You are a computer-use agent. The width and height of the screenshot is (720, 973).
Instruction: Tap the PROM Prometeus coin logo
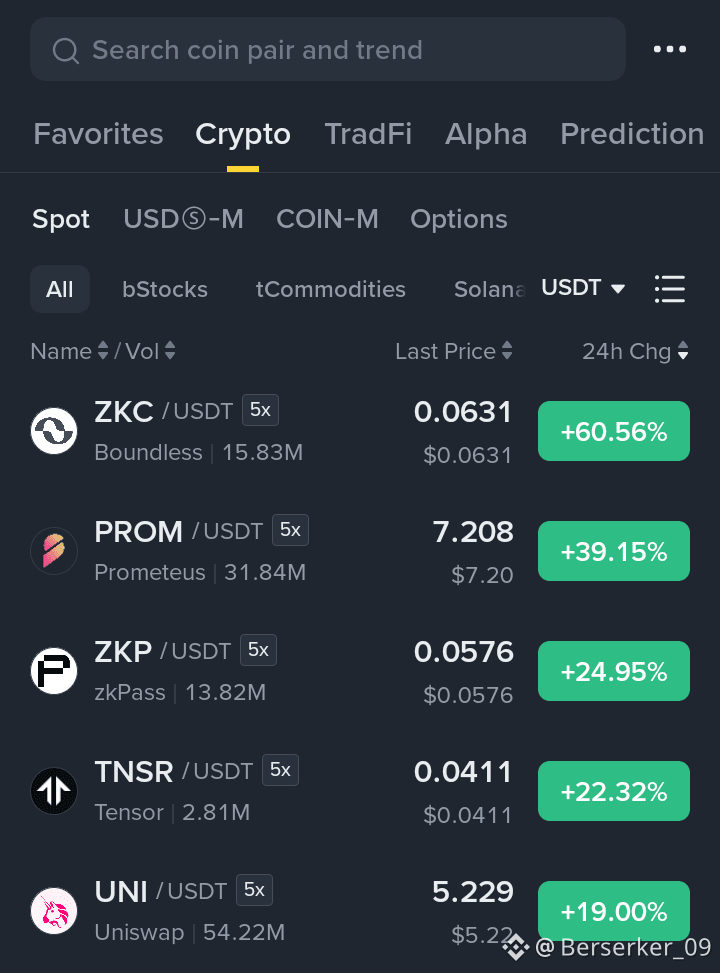click(54, 550)
